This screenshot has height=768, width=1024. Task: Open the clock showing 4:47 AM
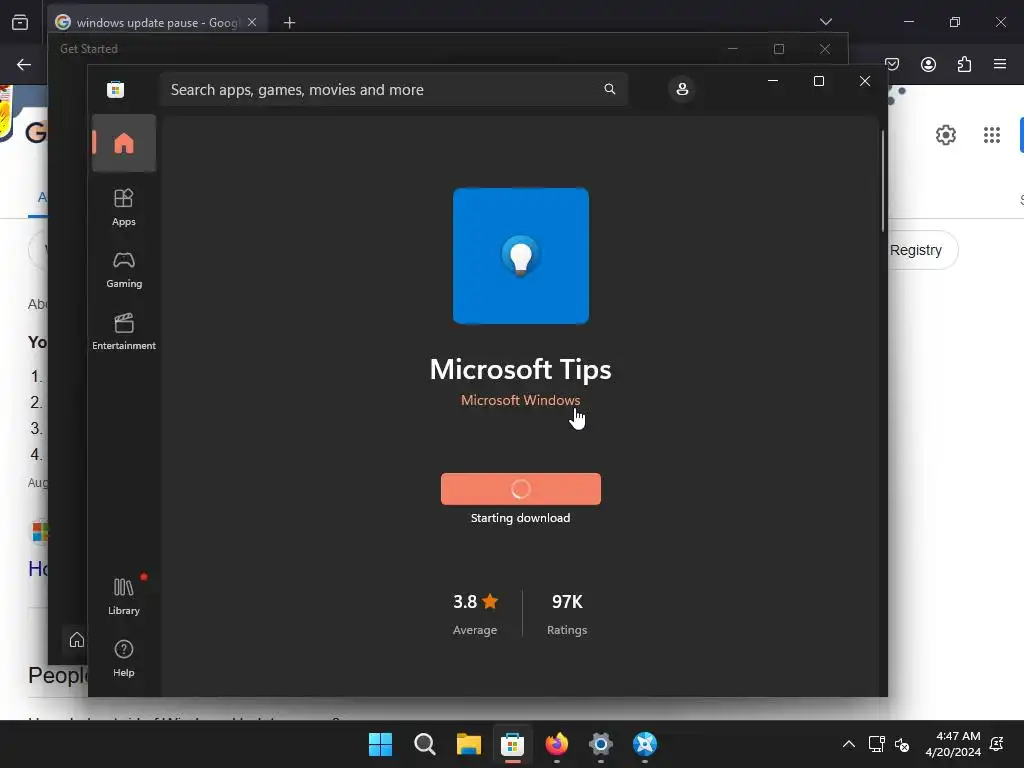[x=953, y=744]
